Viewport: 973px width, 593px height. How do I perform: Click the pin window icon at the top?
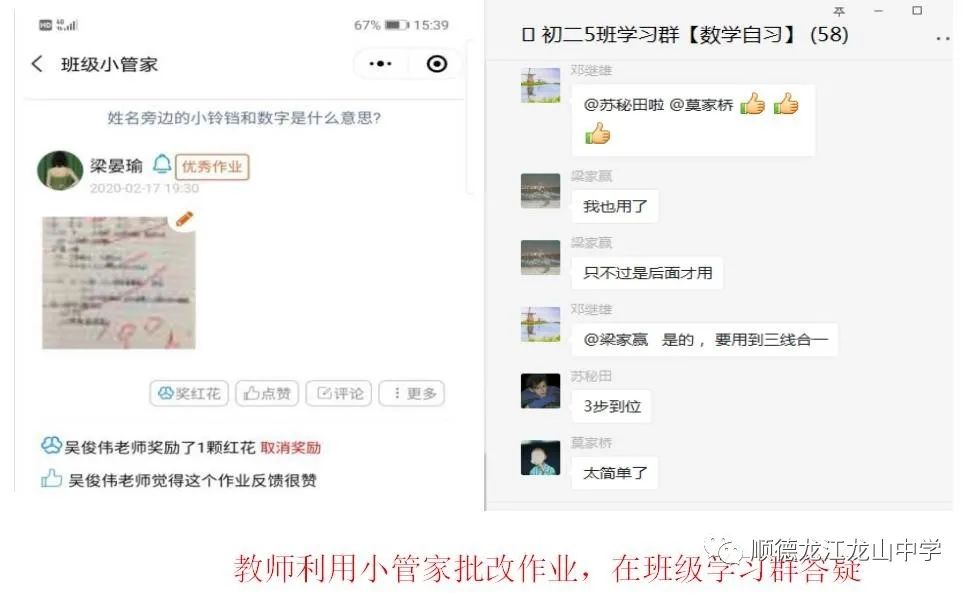point(839,11)
